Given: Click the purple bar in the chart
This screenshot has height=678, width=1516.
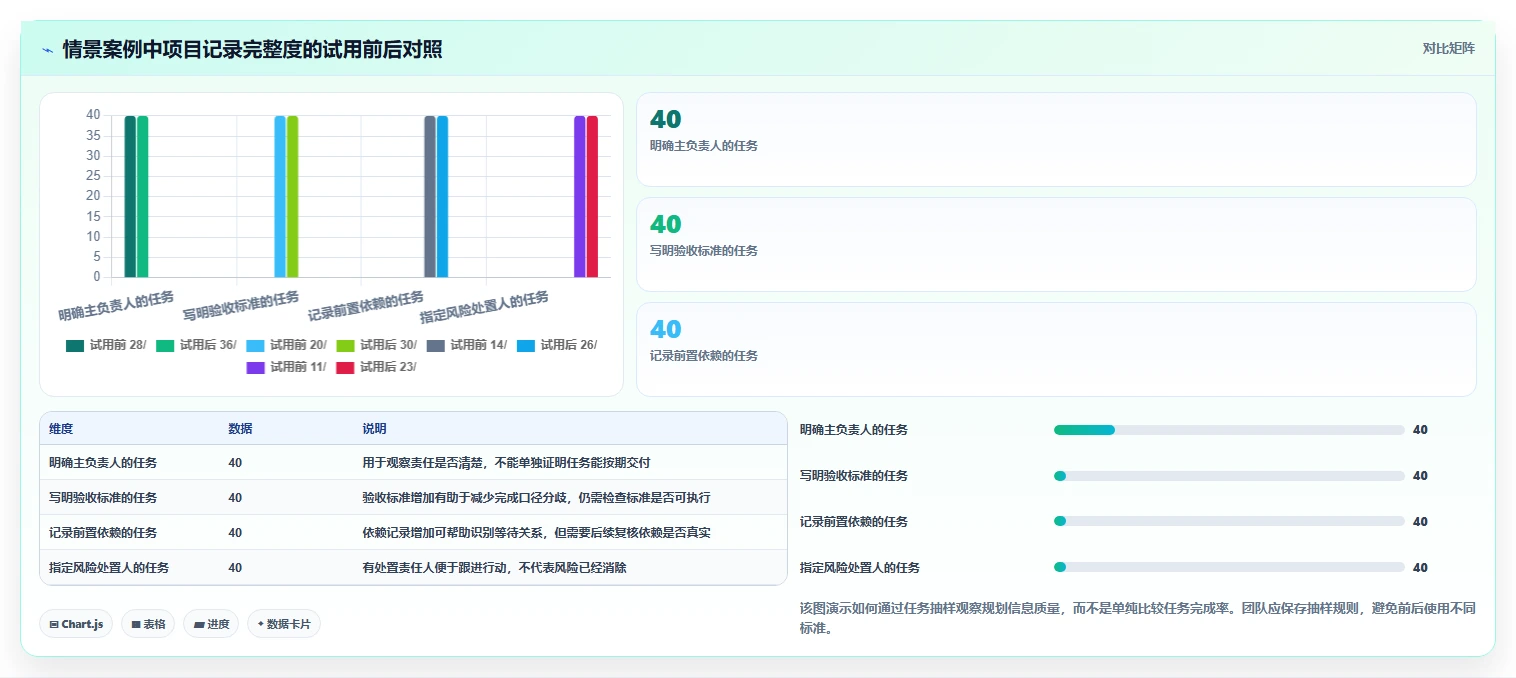Looking at the screenshot, I should pyautogui.click(x=580, y=196).
